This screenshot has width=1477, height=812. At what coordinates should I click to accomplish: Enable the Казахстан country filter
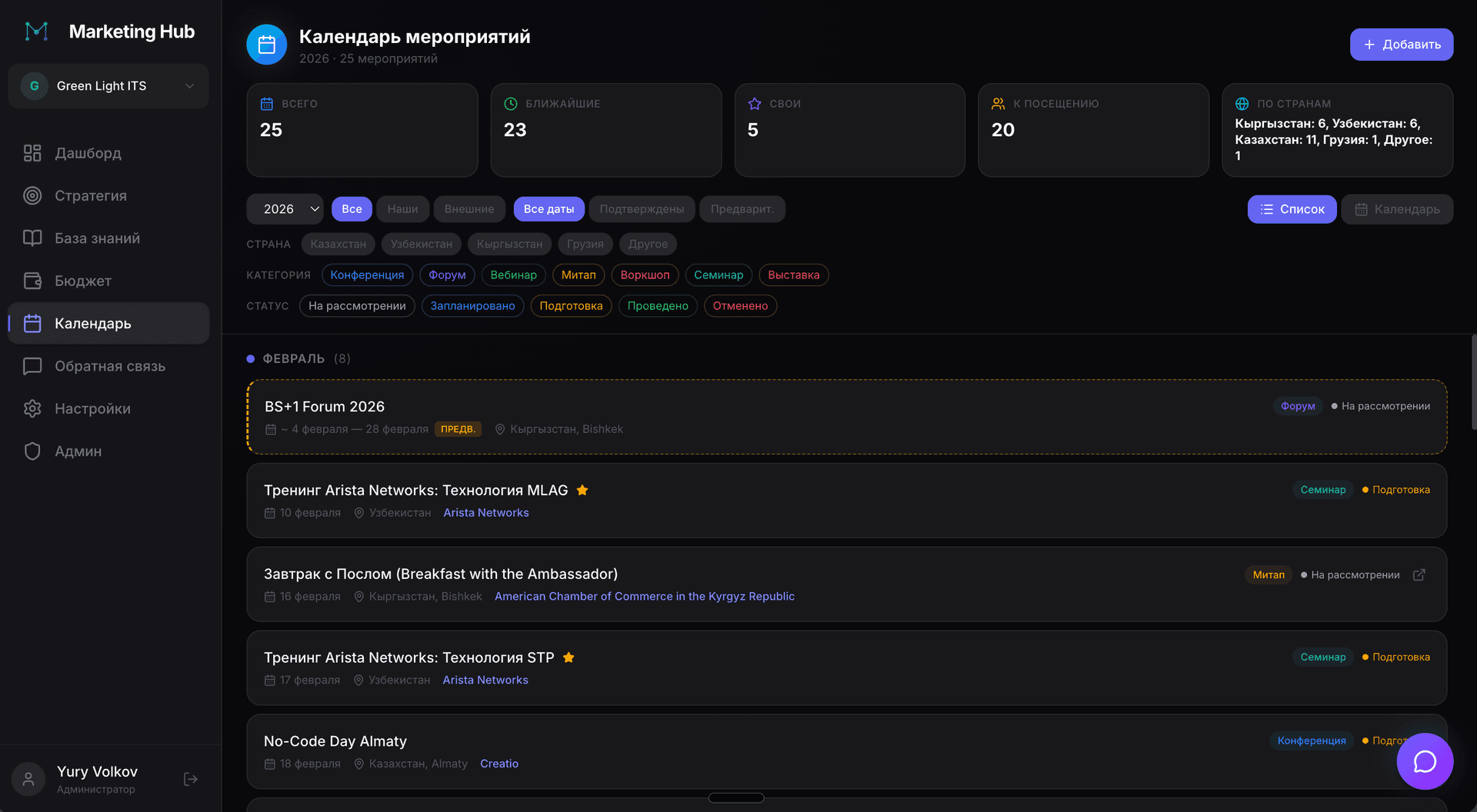tap(338, 244)
